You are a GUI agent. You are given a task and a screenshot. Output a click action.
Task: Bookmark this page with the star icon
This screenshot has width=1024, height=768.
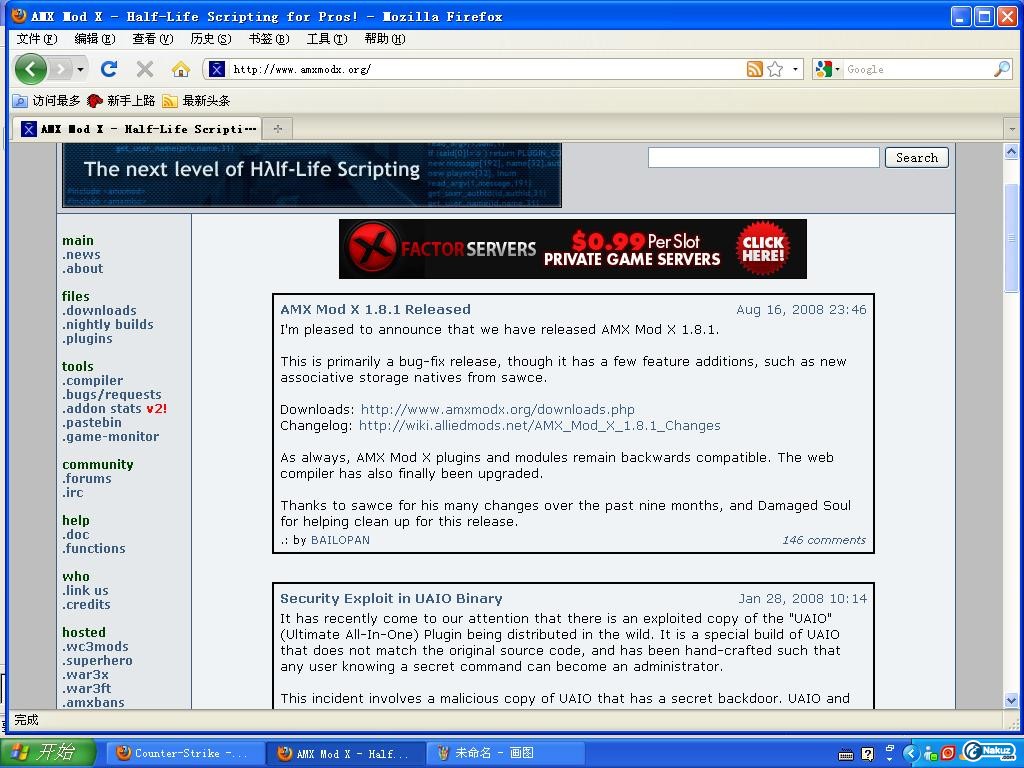[775, 69]
